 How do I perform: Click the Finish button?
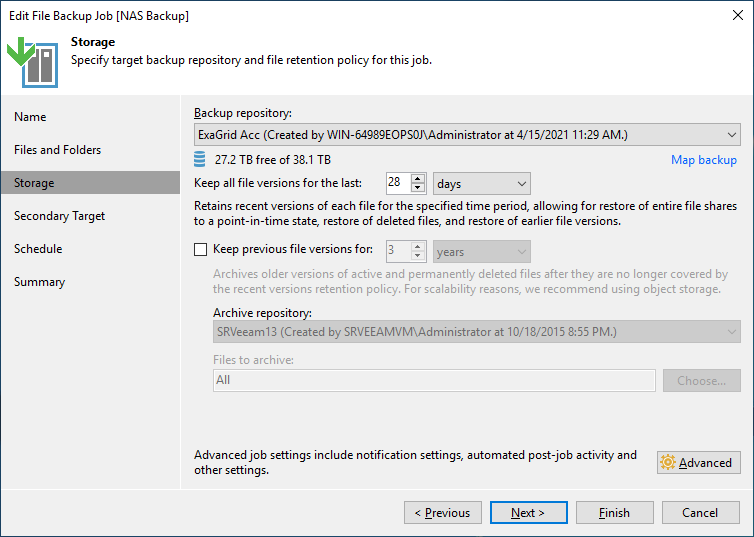coord(615,512)
